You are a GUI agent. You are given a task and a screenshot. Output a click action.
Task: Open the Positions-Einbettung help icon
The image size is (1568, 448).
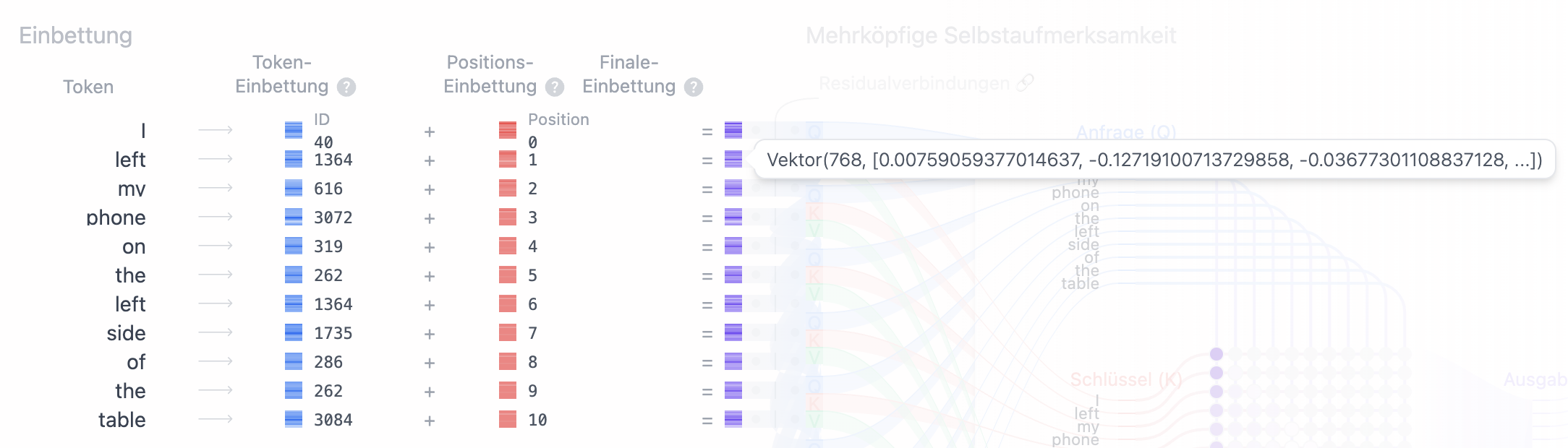555,87
